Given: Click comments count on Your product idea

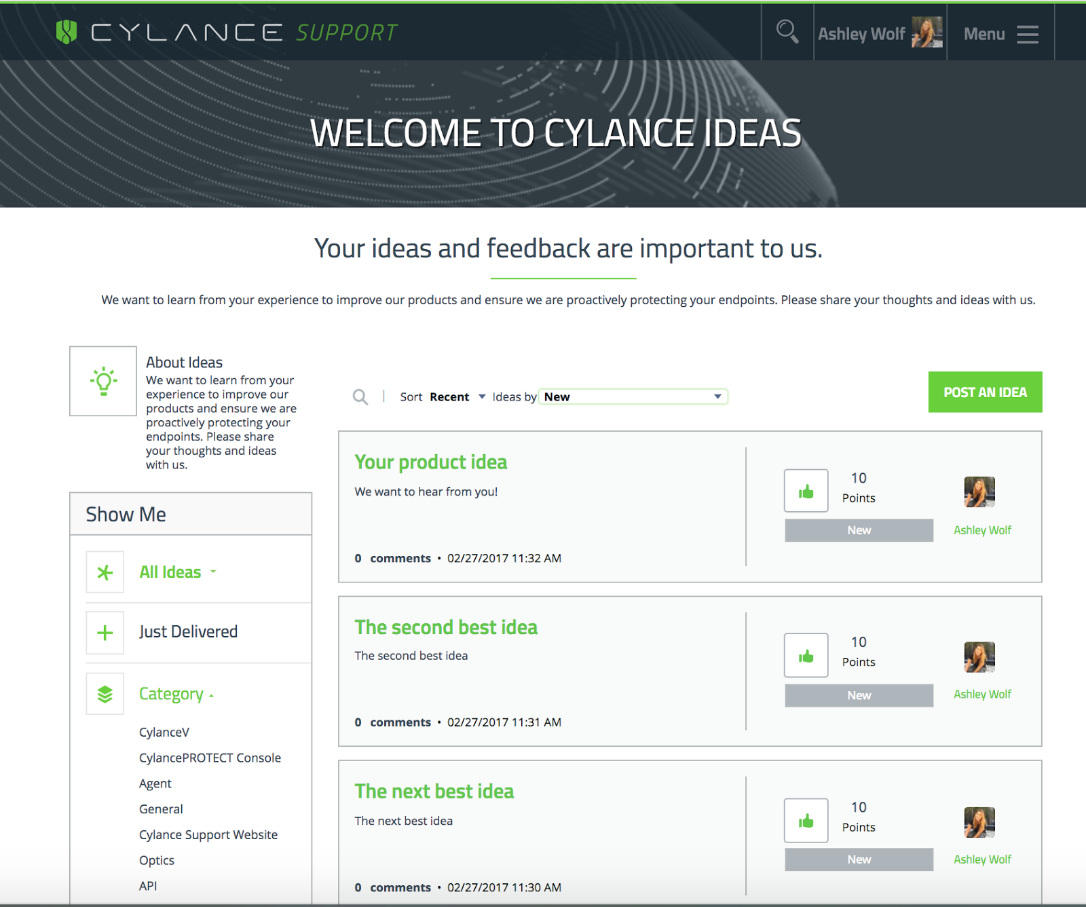Looking at the screenshot, I should (393, 558).
